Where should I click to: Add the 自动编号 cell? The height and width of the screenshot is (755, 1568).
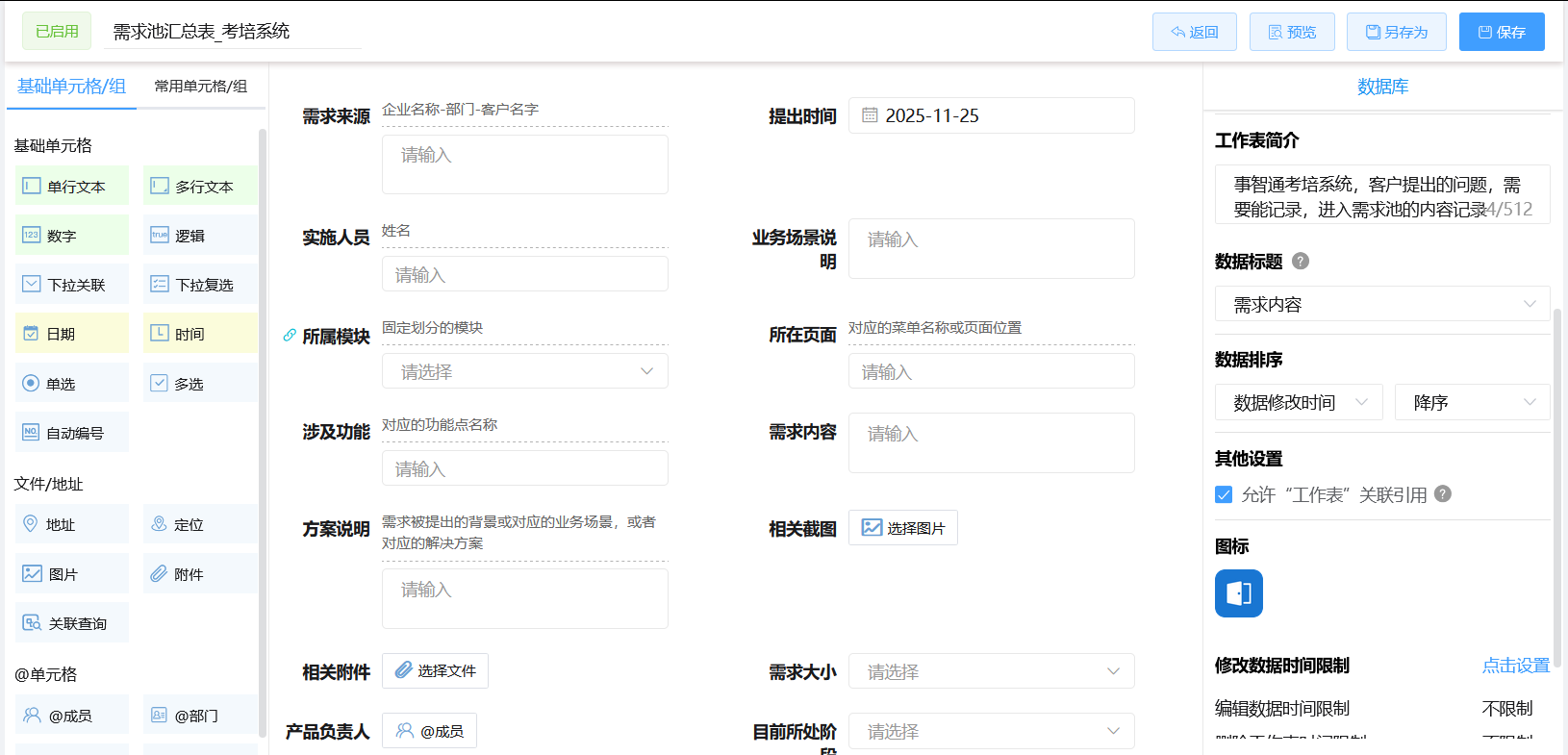(72, 432)
